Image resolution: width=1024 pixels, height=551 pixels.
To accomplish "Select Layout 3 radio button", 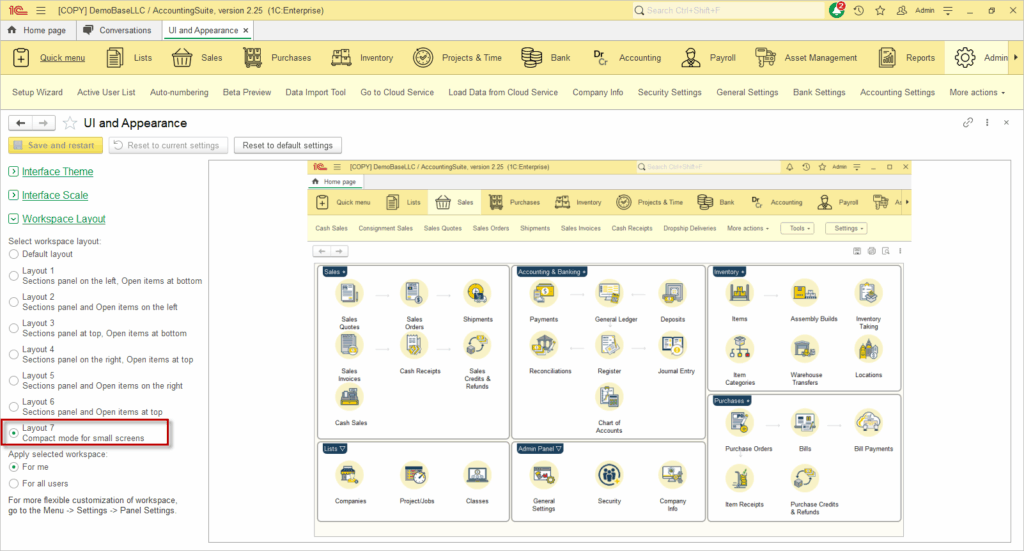I will 14,328.
